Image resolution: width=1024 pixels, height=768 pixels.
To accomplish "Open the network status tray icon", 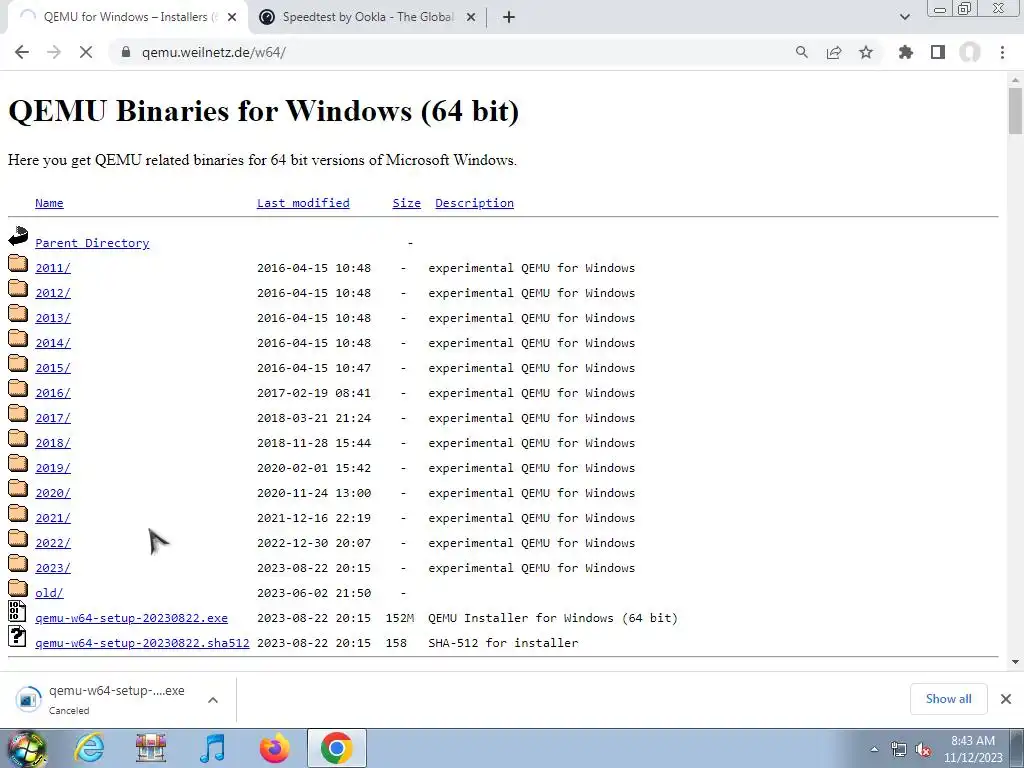I will coord(899,749).
